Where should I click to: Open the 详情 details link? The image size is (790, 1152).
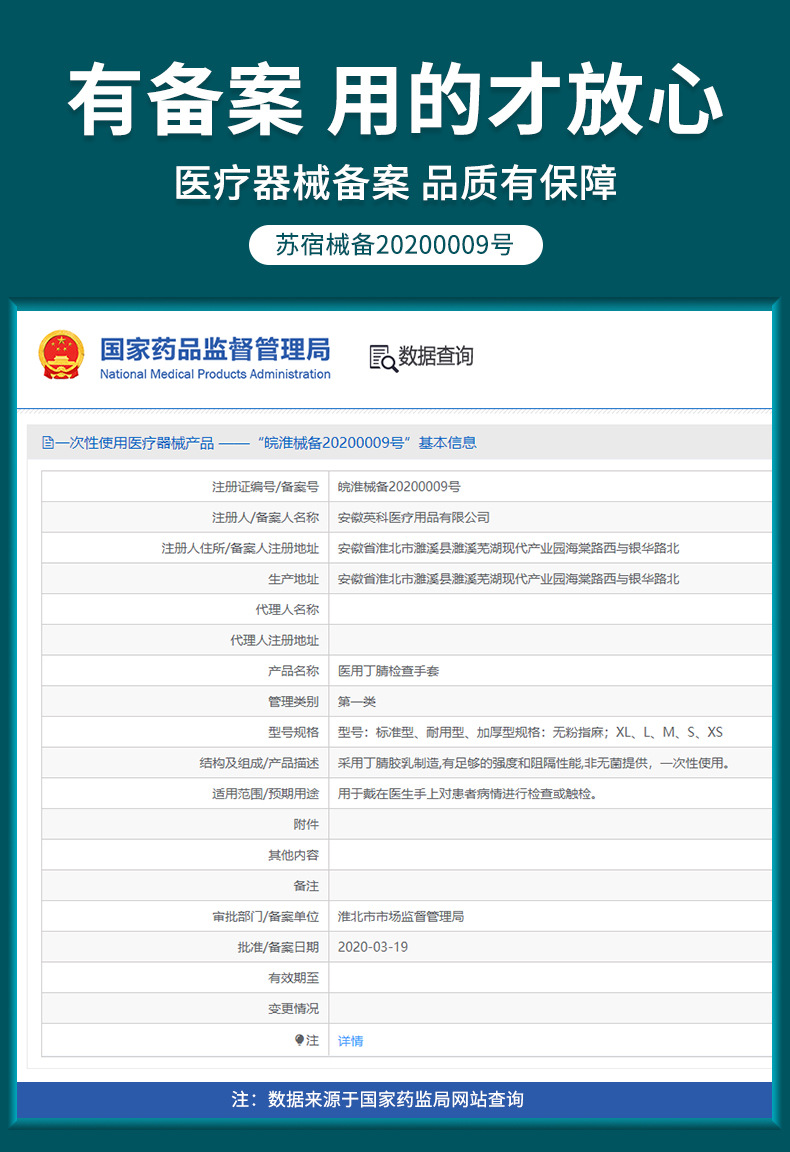[x=351, y=1041]
